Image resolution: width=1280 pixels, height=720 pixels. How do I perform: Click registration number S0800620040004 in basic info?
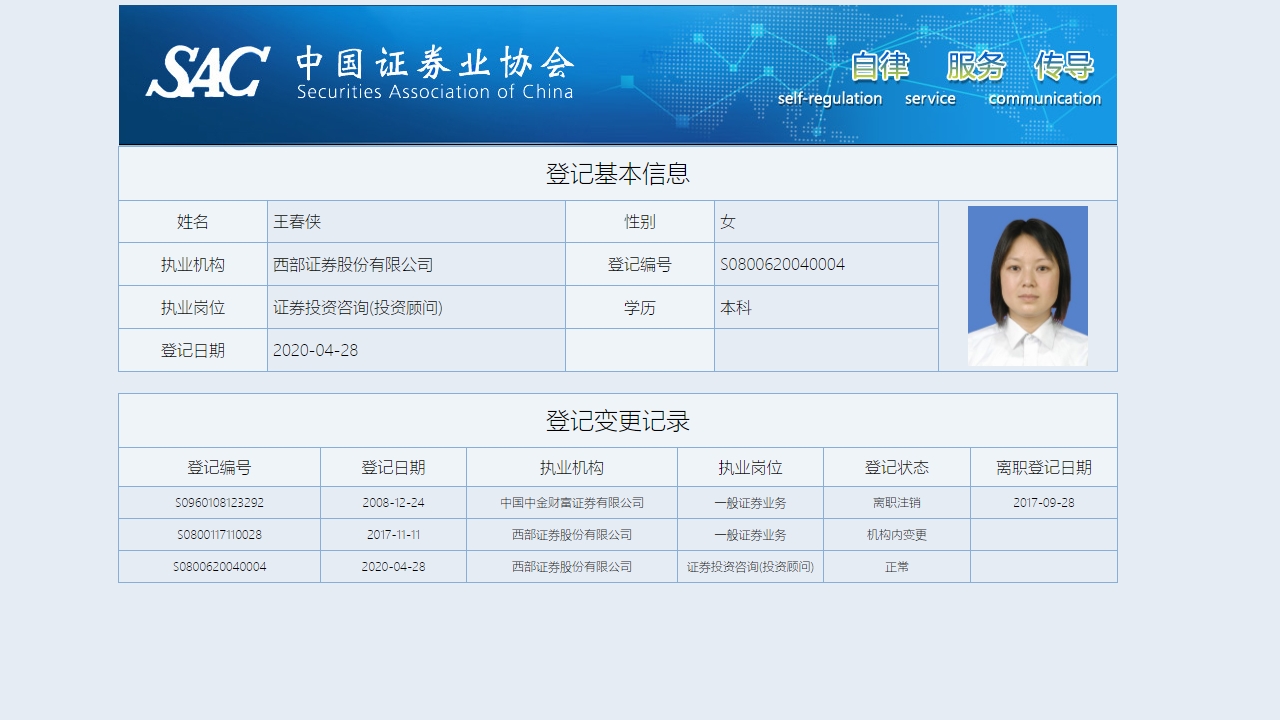click(782, 265)
